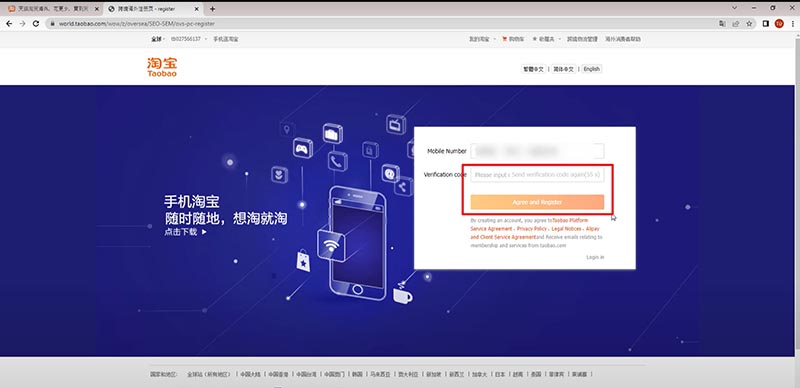The width and height of the screenshot is (800, 388).
Task: Go back using browser back arrow
Action: (9, 23)
